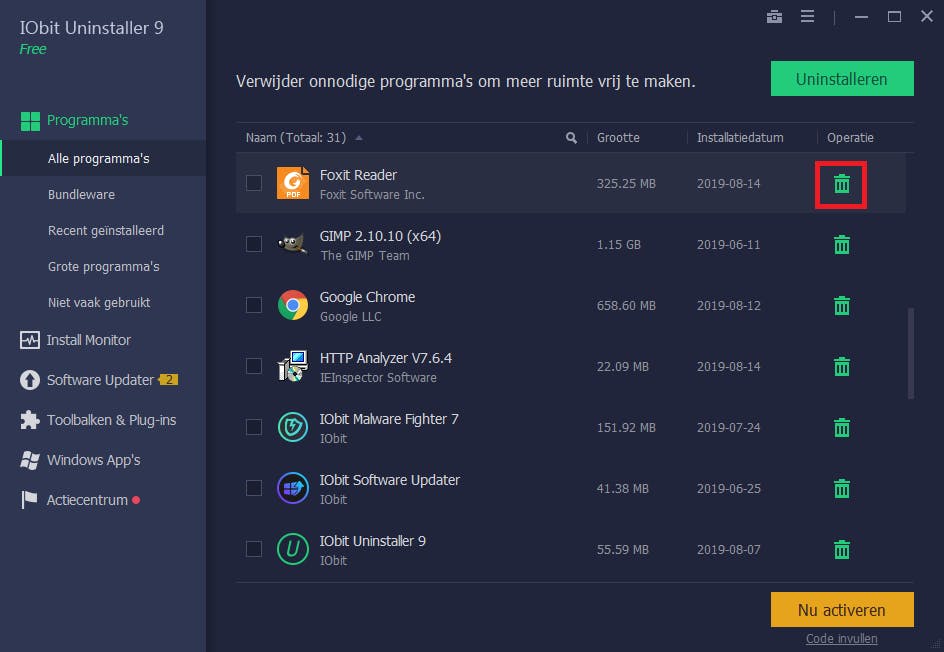Click the trash icon for IObit Malware Fighter 7

point(842,427)
